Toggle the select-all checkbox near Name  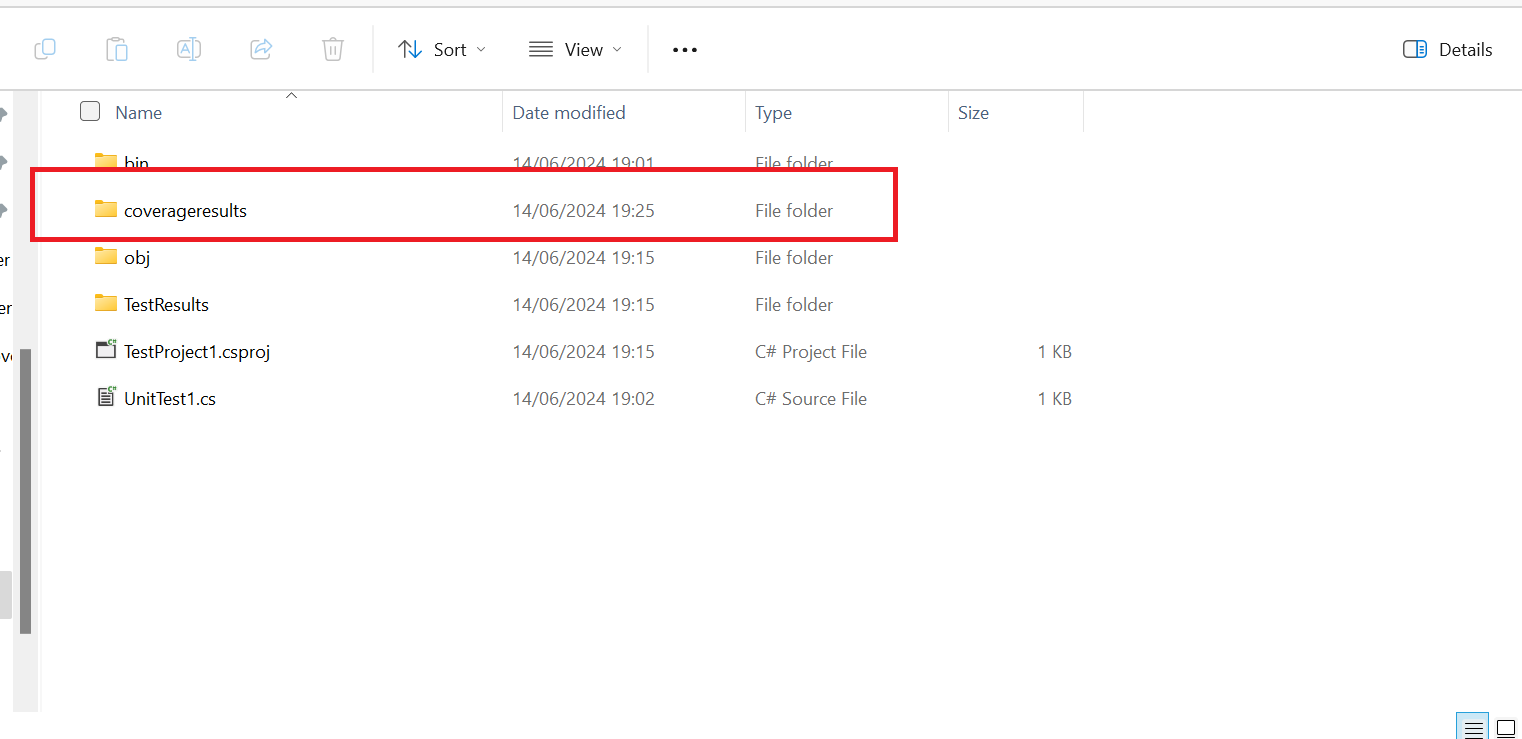90,111
